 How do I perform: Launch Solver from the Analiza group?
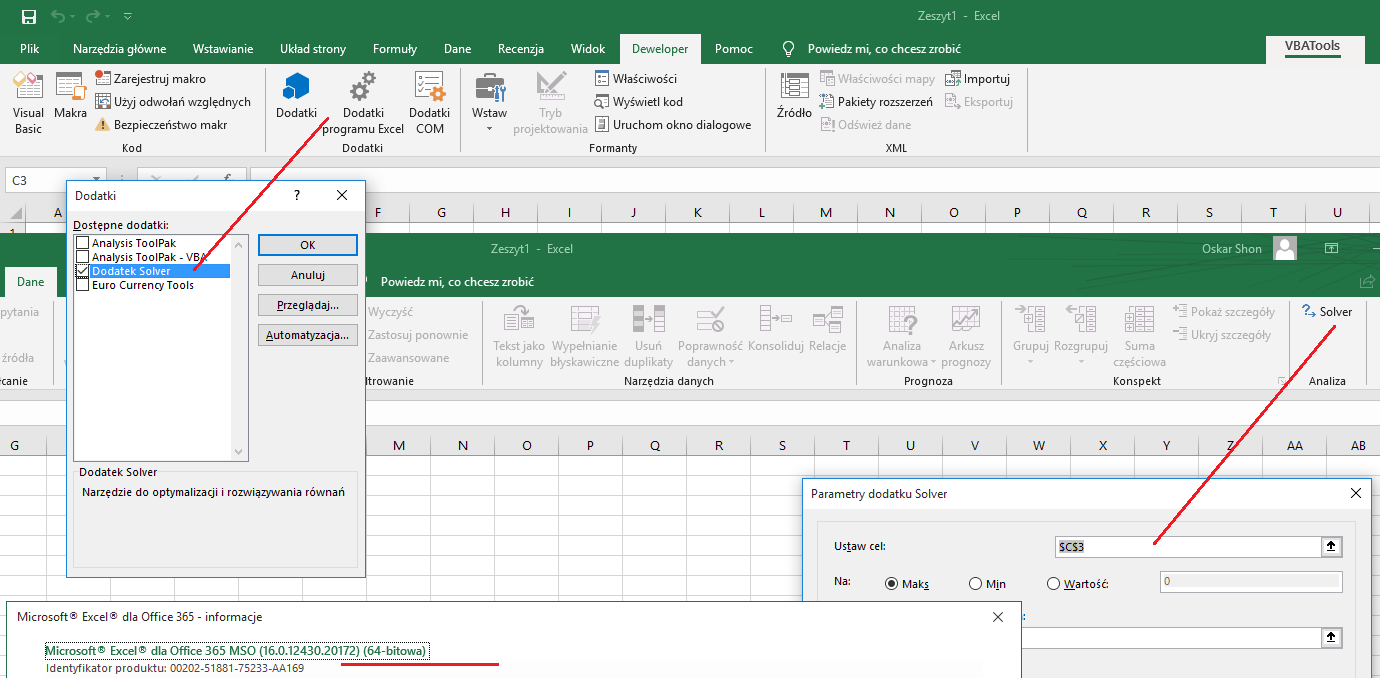point(1327,312)
